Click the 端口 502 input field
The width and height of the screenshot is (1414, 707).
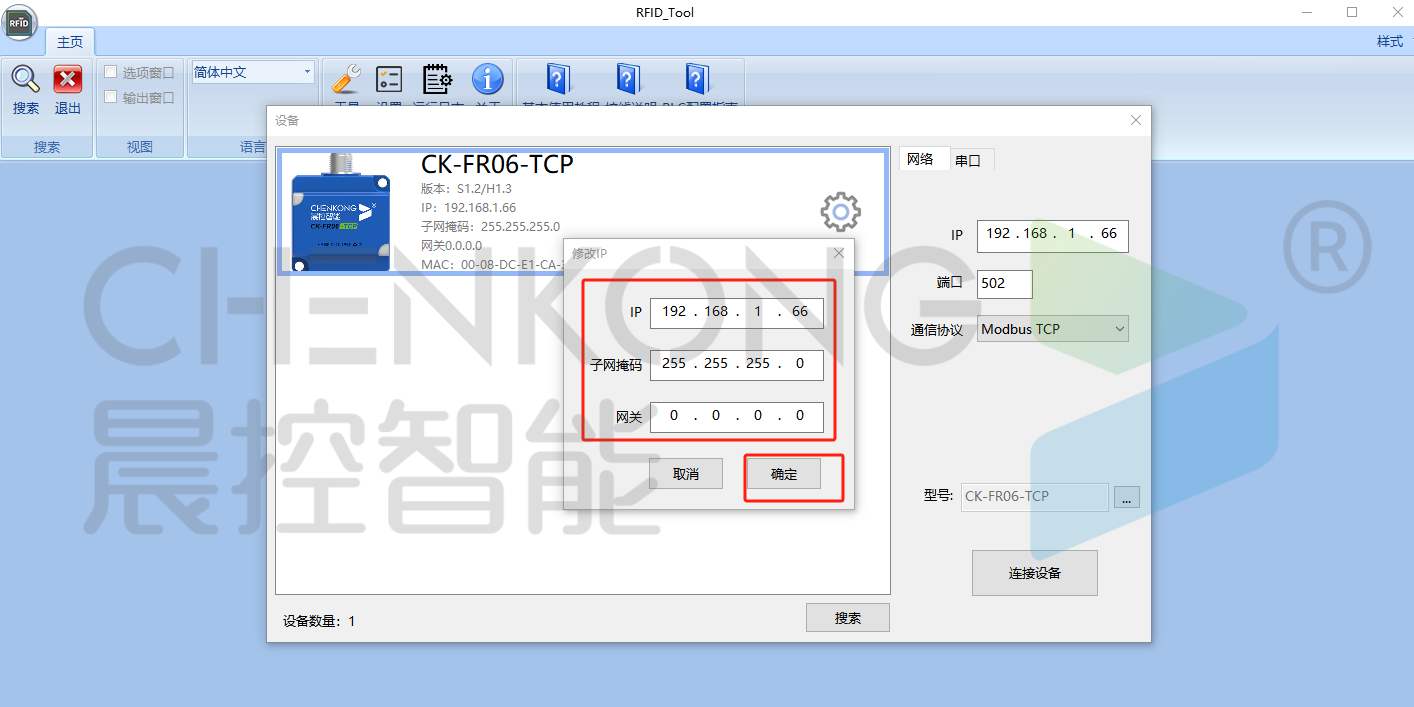1004,283
